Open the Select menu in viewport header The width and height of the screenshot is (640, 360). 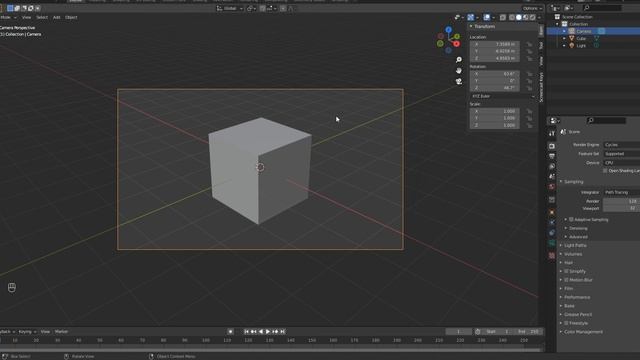(42, 18)
